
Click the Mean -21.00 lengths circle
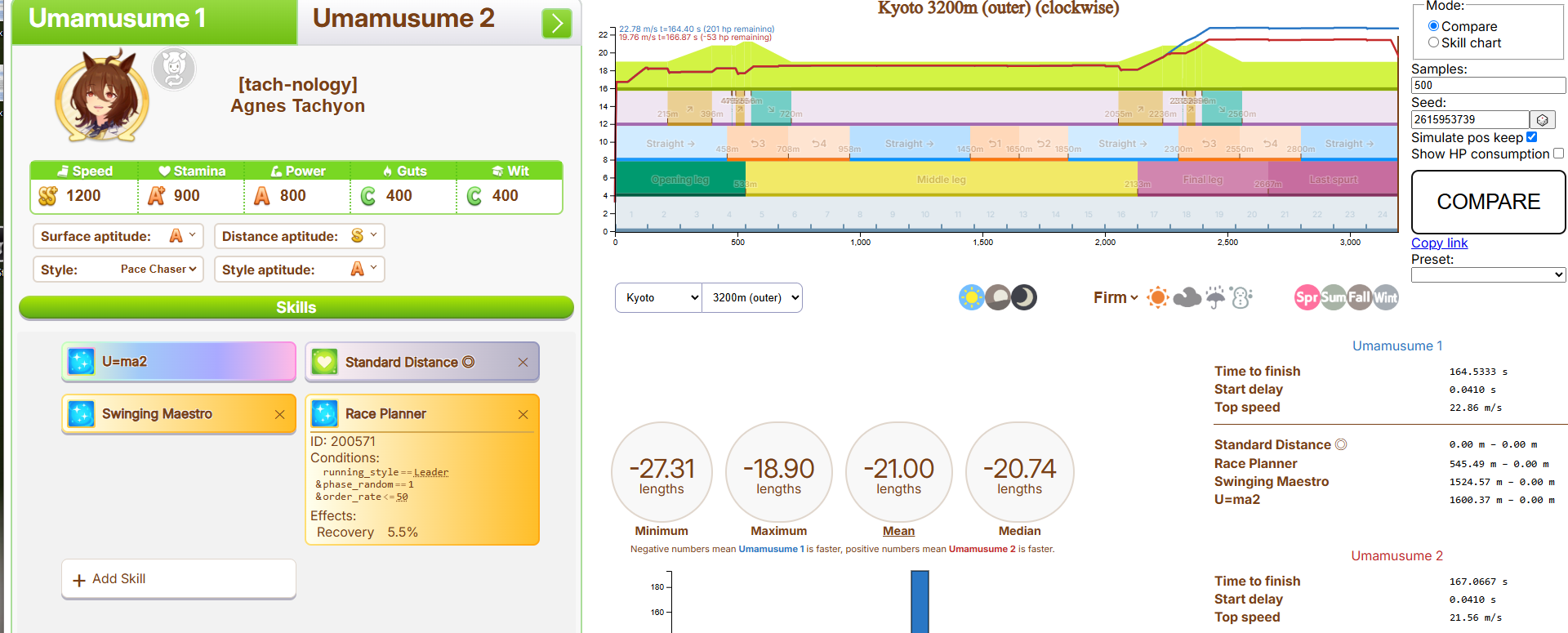click(899, 472)
